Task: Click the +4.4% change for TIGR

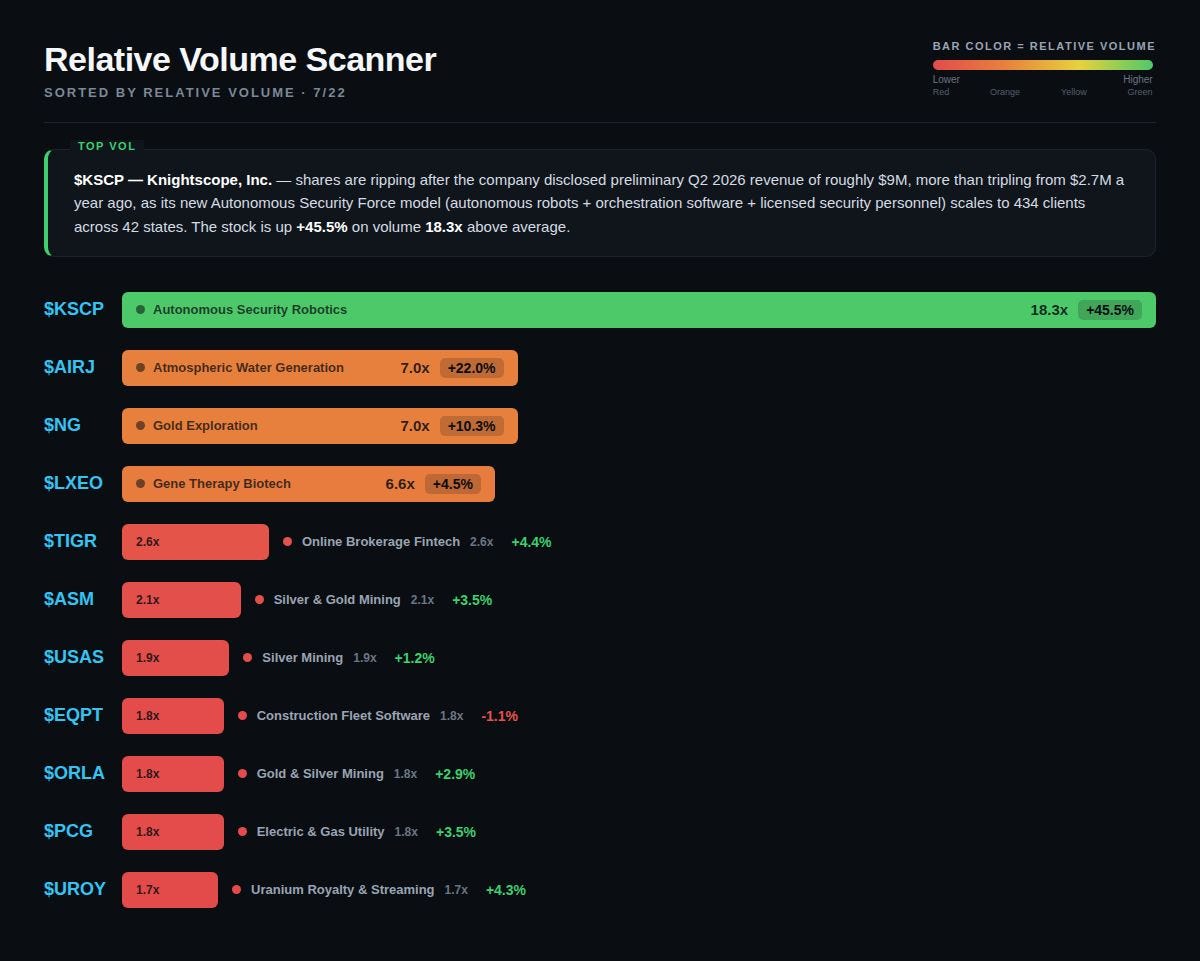Action: (531, 542)
